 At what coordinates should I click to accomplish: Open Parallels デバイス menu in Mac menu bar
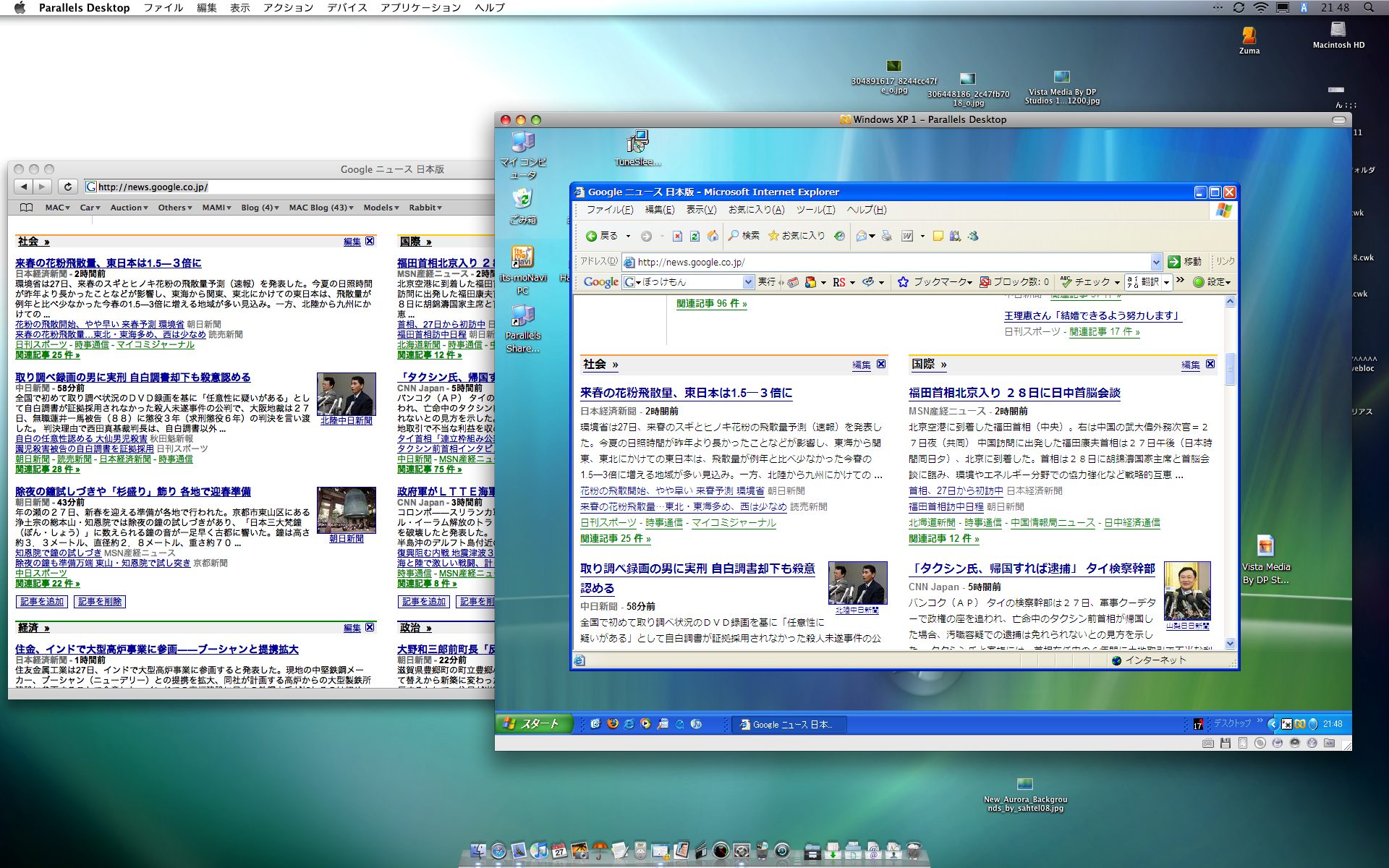tap(347, 7)
